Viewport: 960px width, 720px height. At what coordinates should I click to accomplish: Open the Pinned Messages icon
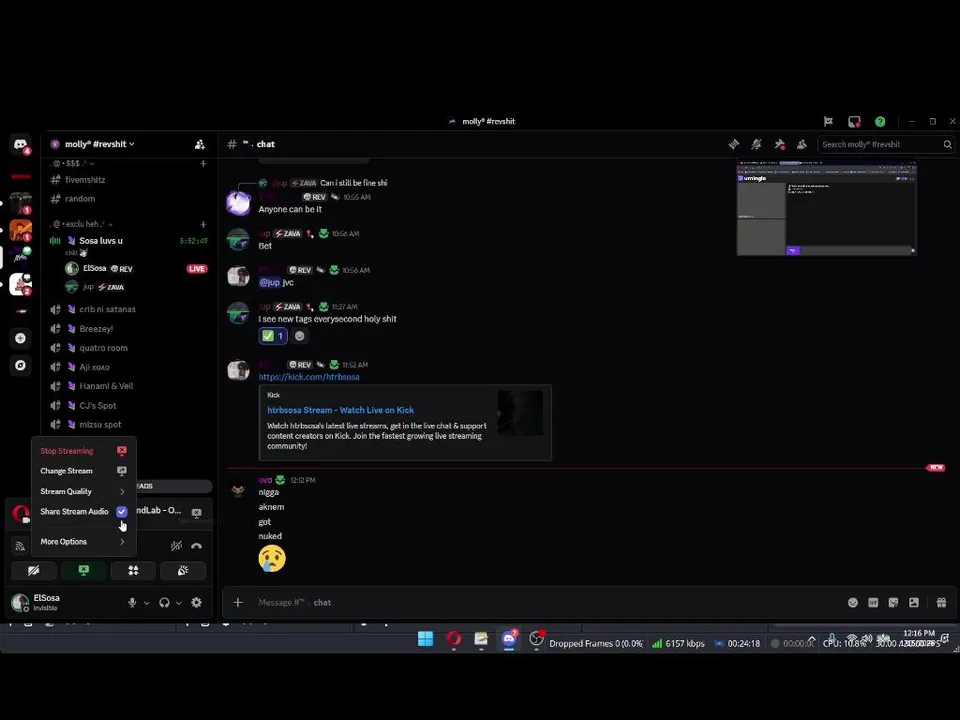click(x=779, y=144)
